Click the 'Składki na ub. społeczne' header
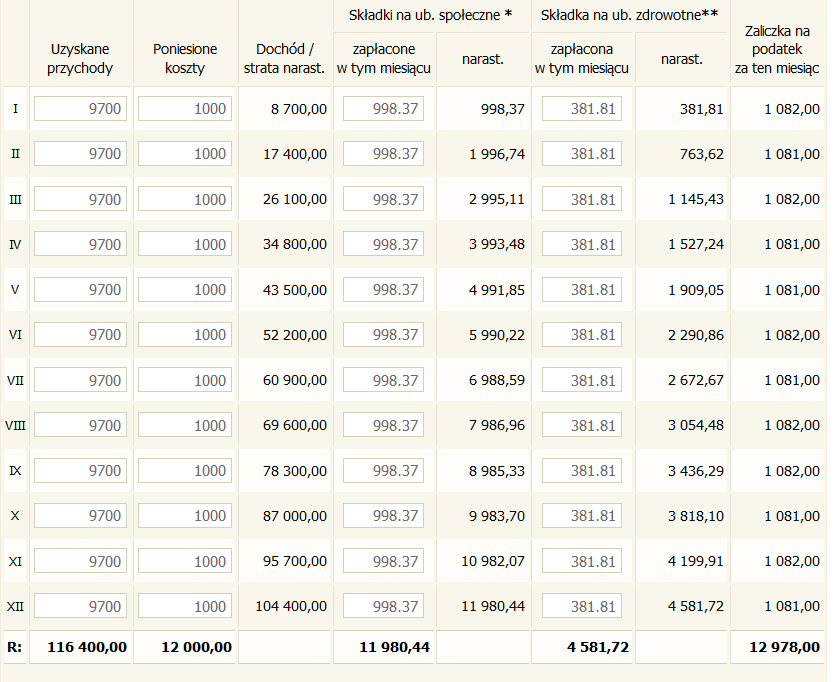The image size is (840, 682). point(430,16)
